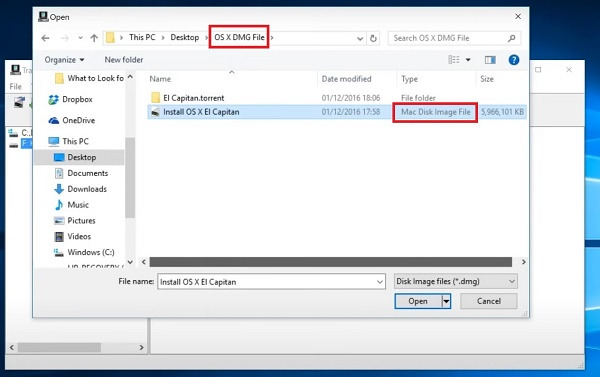The height and width of the screenshot is (377, 600).
Task: Open recent locations chevron beside forward arrow
Action: (x=80, y=38)
